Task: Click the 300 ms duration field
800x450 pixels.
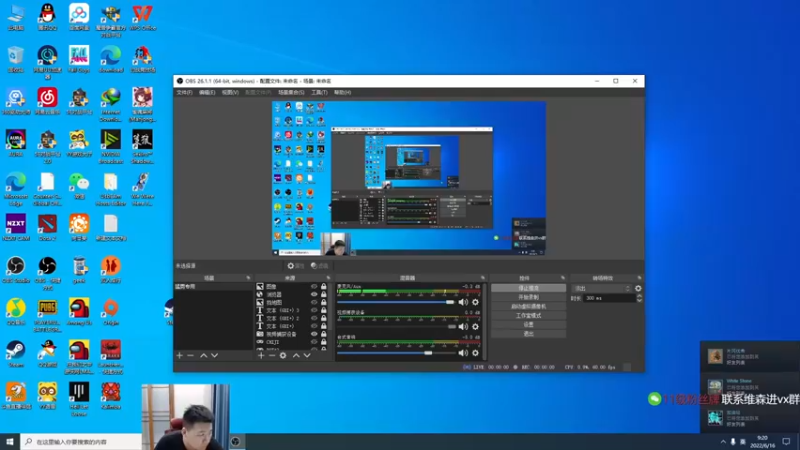Action: [609, 298]
